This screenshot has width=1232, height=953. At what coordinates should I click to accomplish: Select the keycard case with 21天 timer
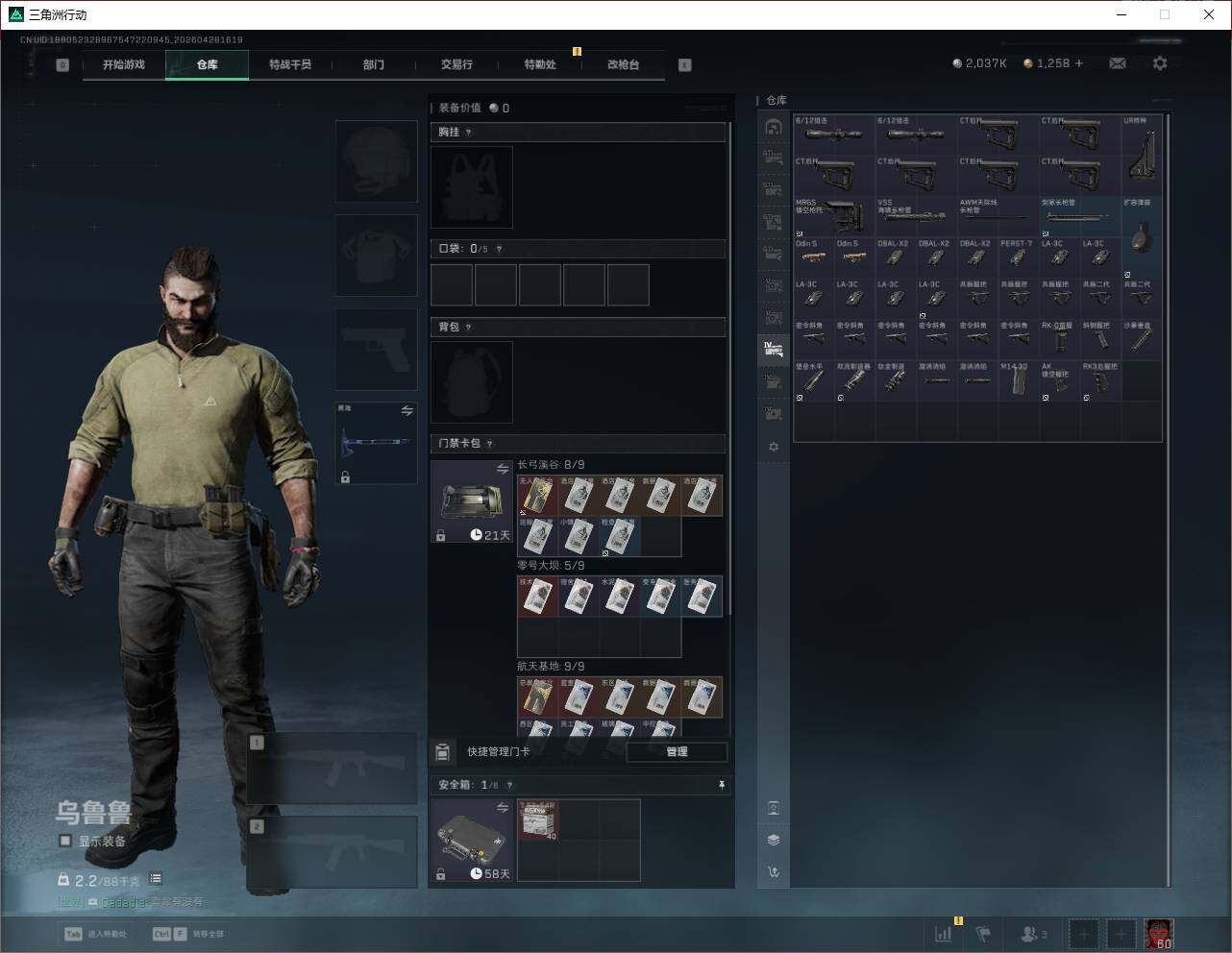(472, 501)
